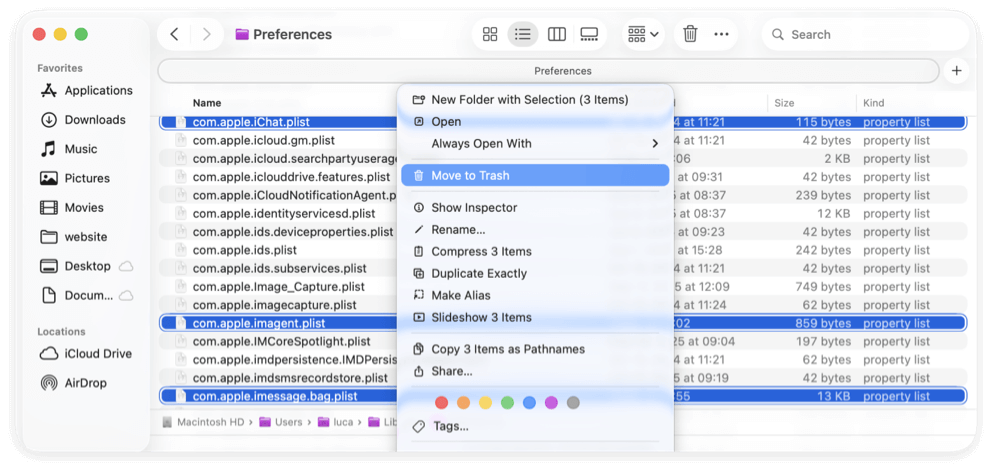
Task: Choose New Folder with Selection (3 Items)
Action: 535,100
